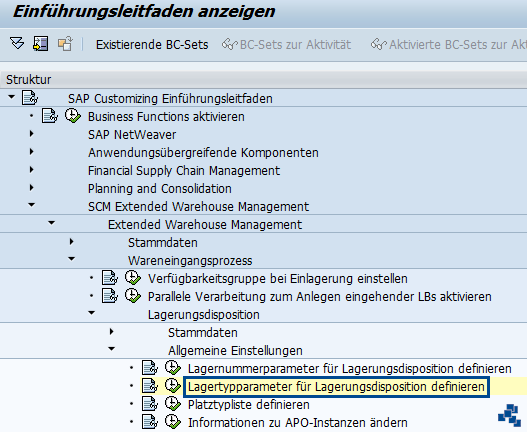Image resolution: width=527 pixels, height=432 pixels.
Task: Click the greyed change release notes icon
Action: point(65,44)
